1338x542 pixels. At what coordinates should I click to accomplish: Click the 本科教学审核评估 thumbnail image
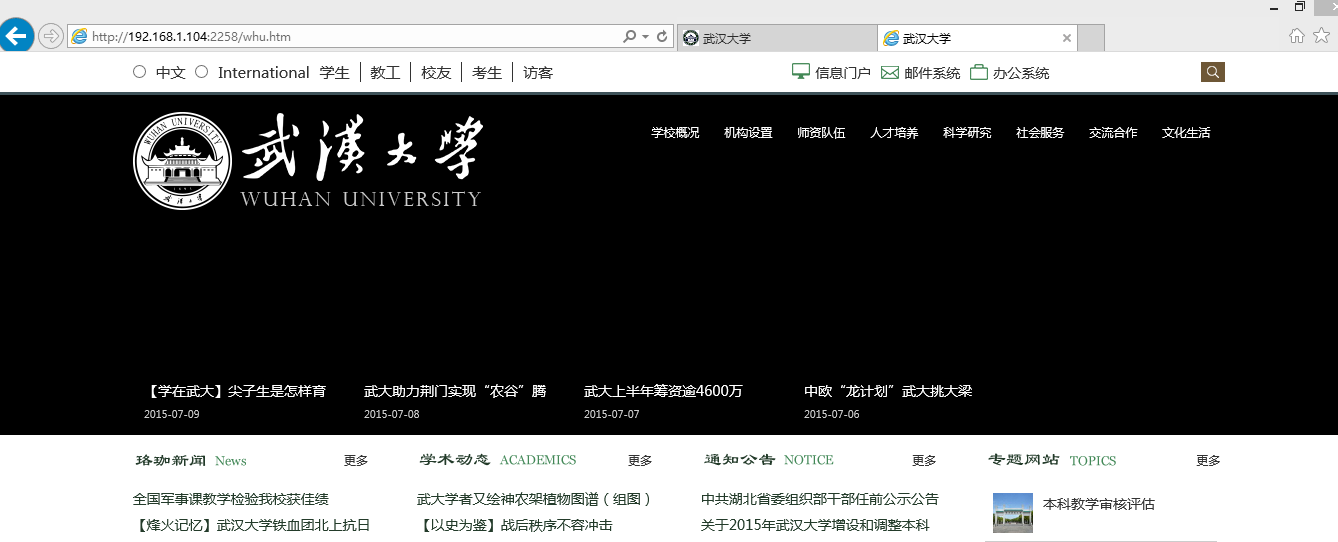click(x=1012, y=512)
